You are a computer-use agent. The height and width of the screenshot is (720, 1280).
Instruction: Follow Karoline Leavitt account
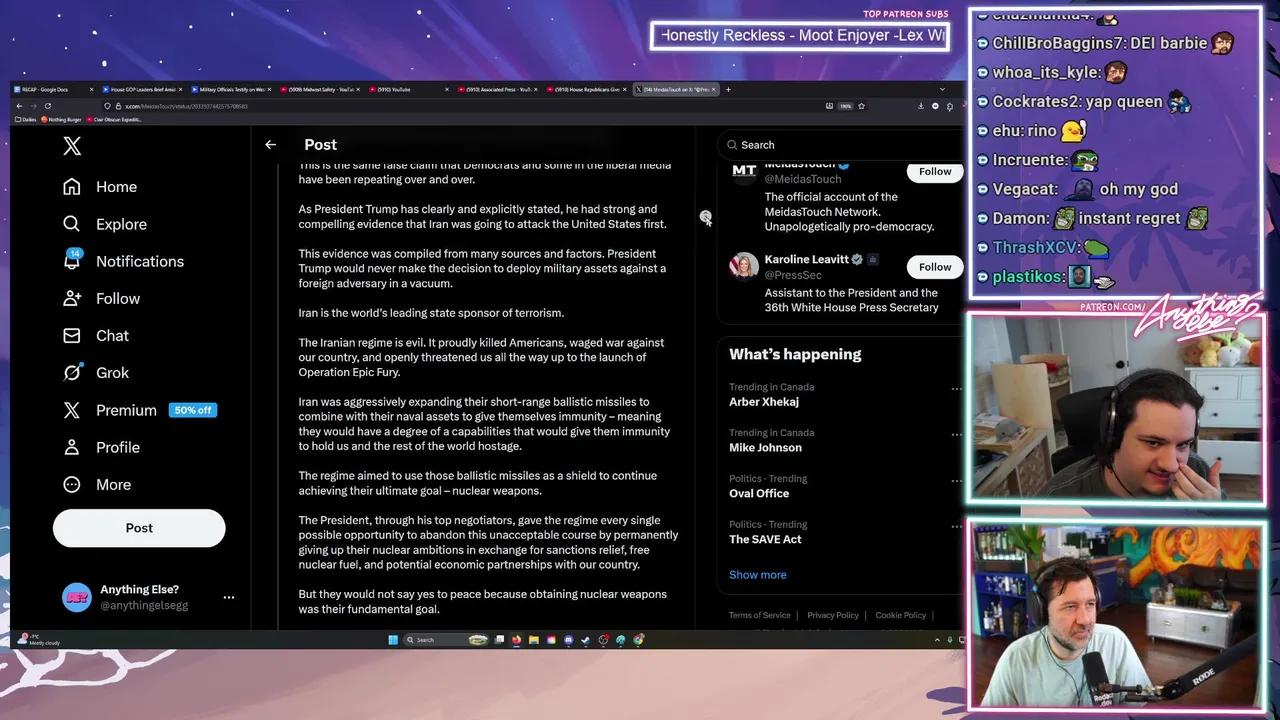(935, 267)
